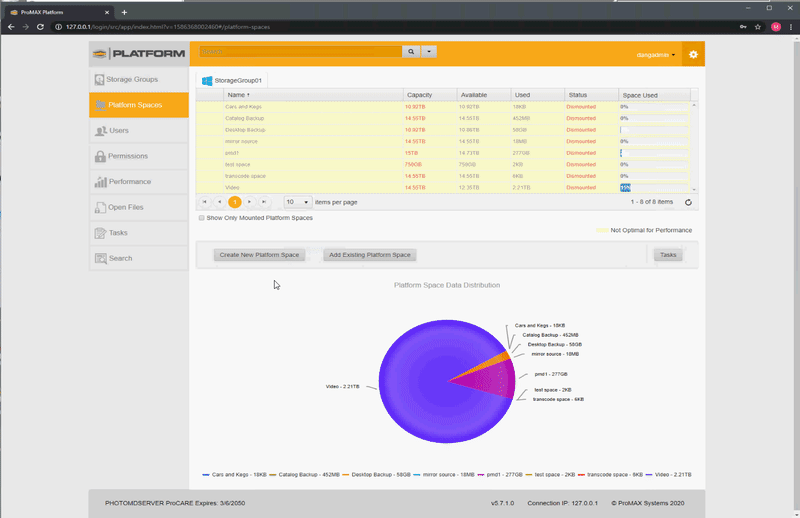Bookmark this page with the star icon
The width and height of the screenshot is (800, 518).
click(x=758, y=27)
